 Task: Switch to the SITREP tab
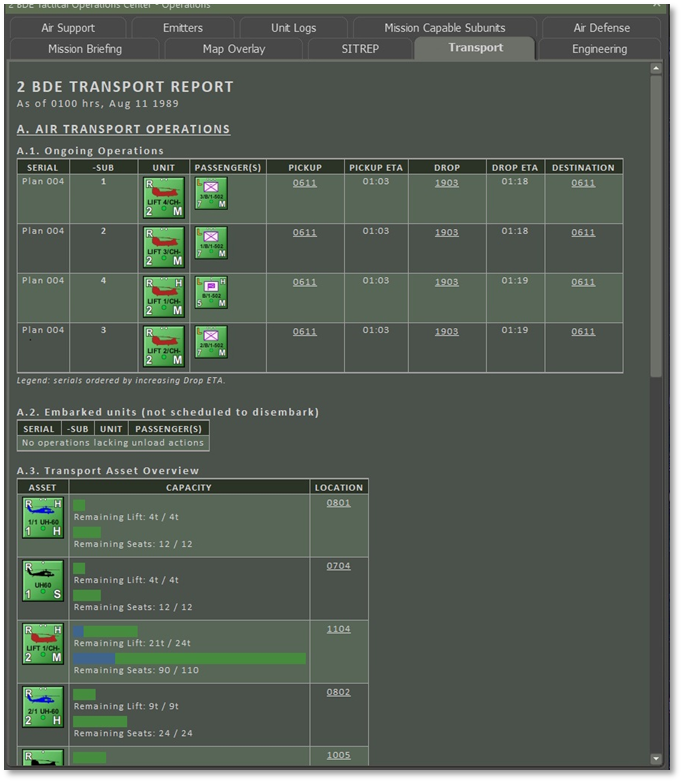358,49
